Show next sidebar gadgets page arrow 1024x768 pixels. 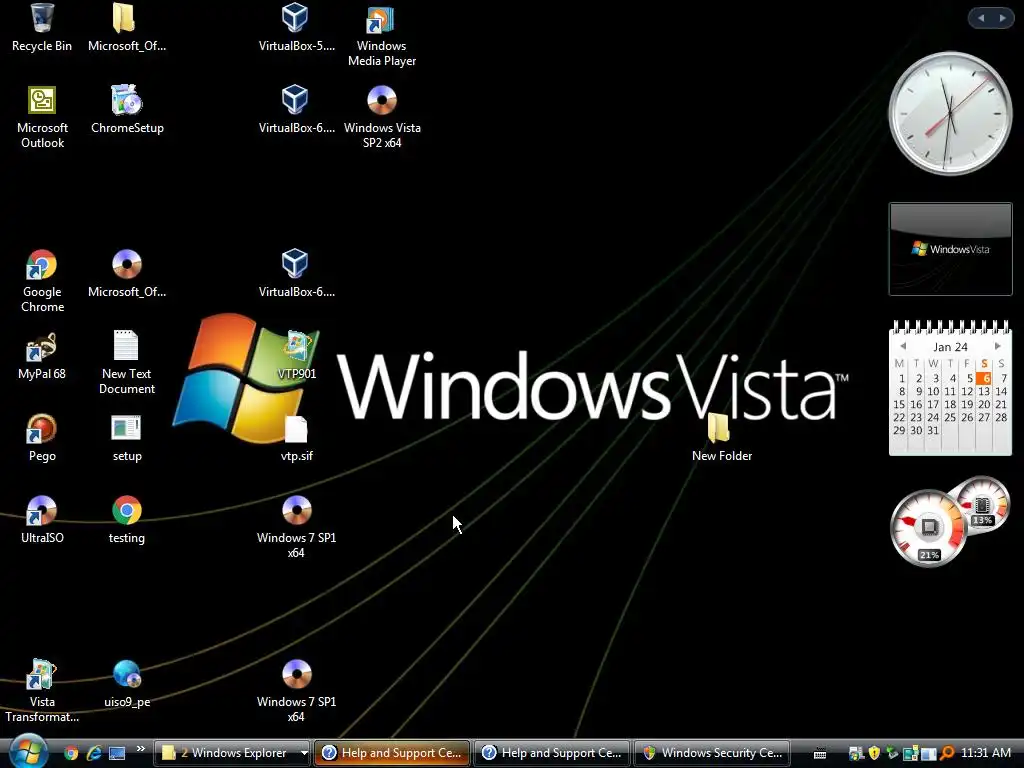point(1002,18)
